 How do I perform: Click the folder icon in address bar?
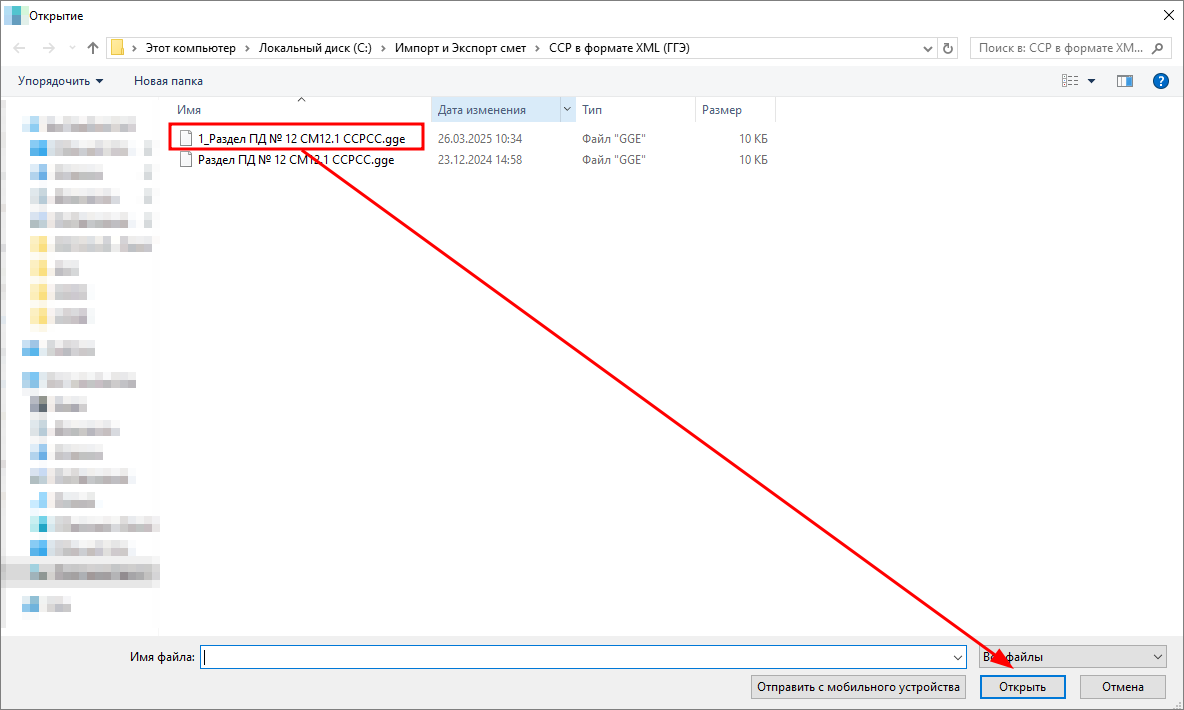tap(118, 48)
